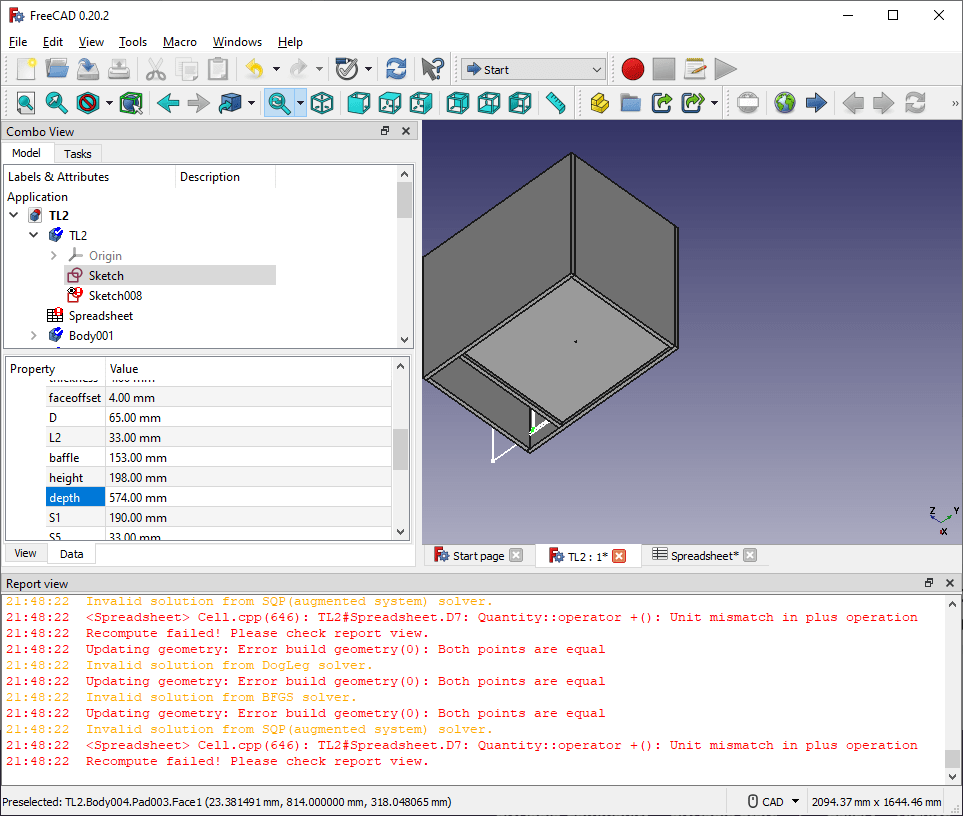Open the Macro menu
Screen dimensions: 963x816
point(179,42)
